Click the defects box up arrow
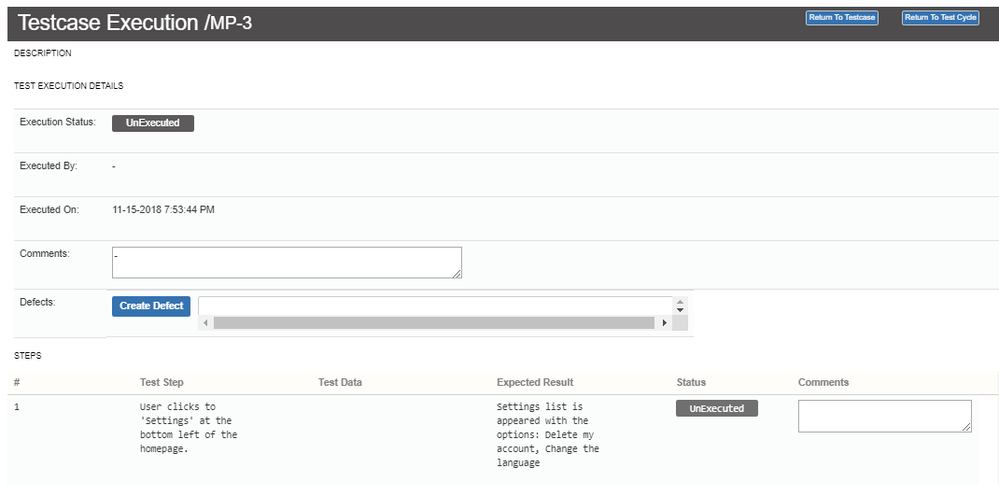The height and width of the screenshot is (485, 999). coord(680,302)
